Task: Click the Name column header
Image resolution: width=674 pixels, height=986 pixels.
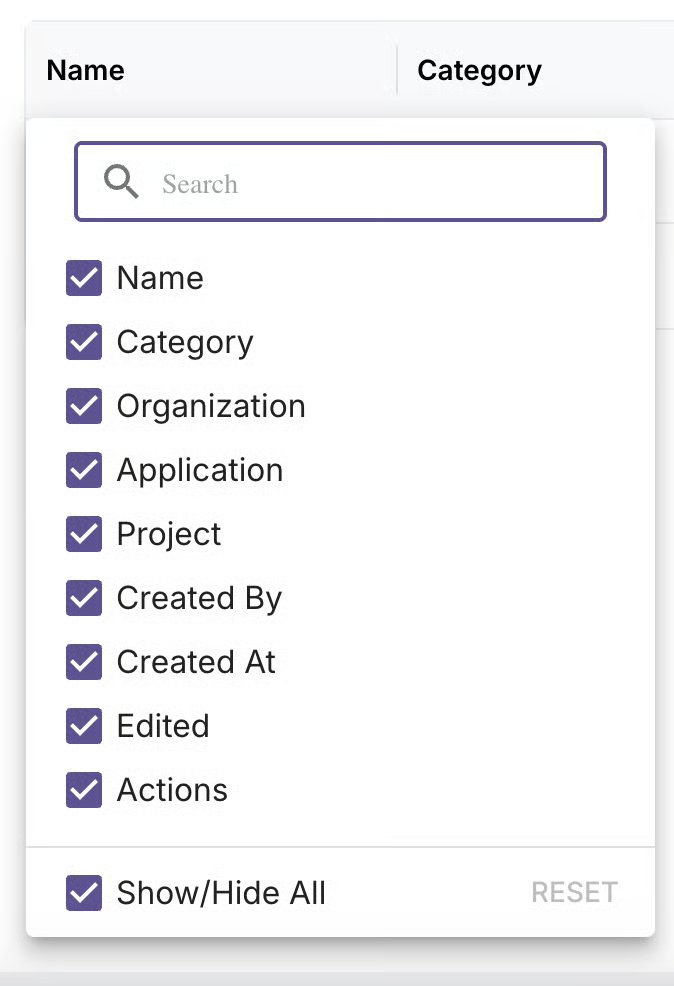Action: (x=86, y=70)
